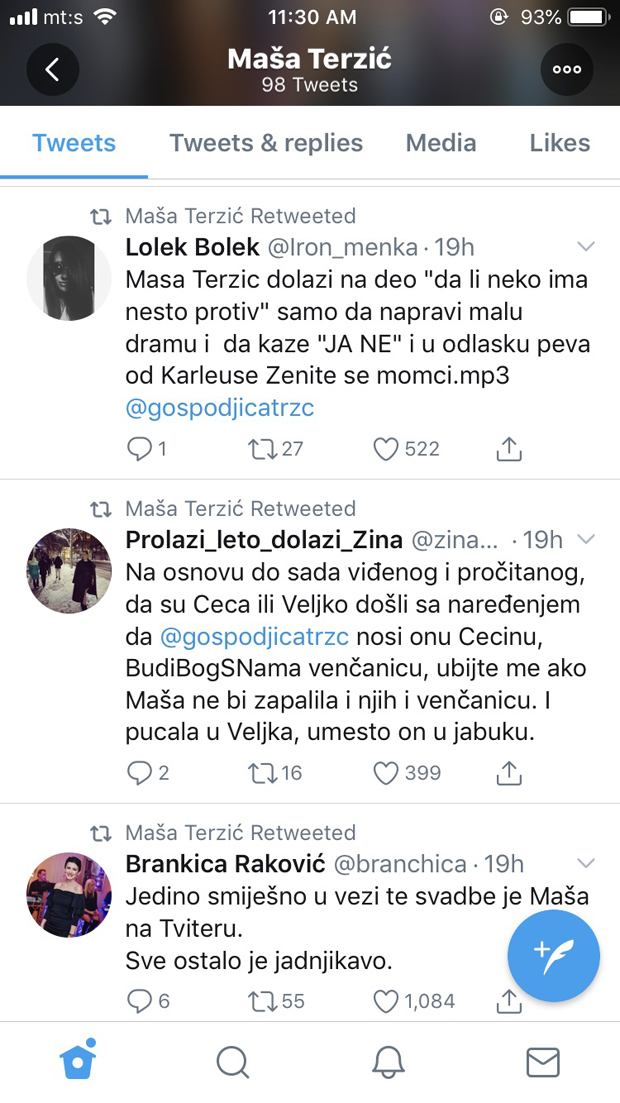Viewport: 620px width, 1103px height.
Task: Like Brankica Raković's tweet with 1,084 likes
Action: coord(386,1000)
